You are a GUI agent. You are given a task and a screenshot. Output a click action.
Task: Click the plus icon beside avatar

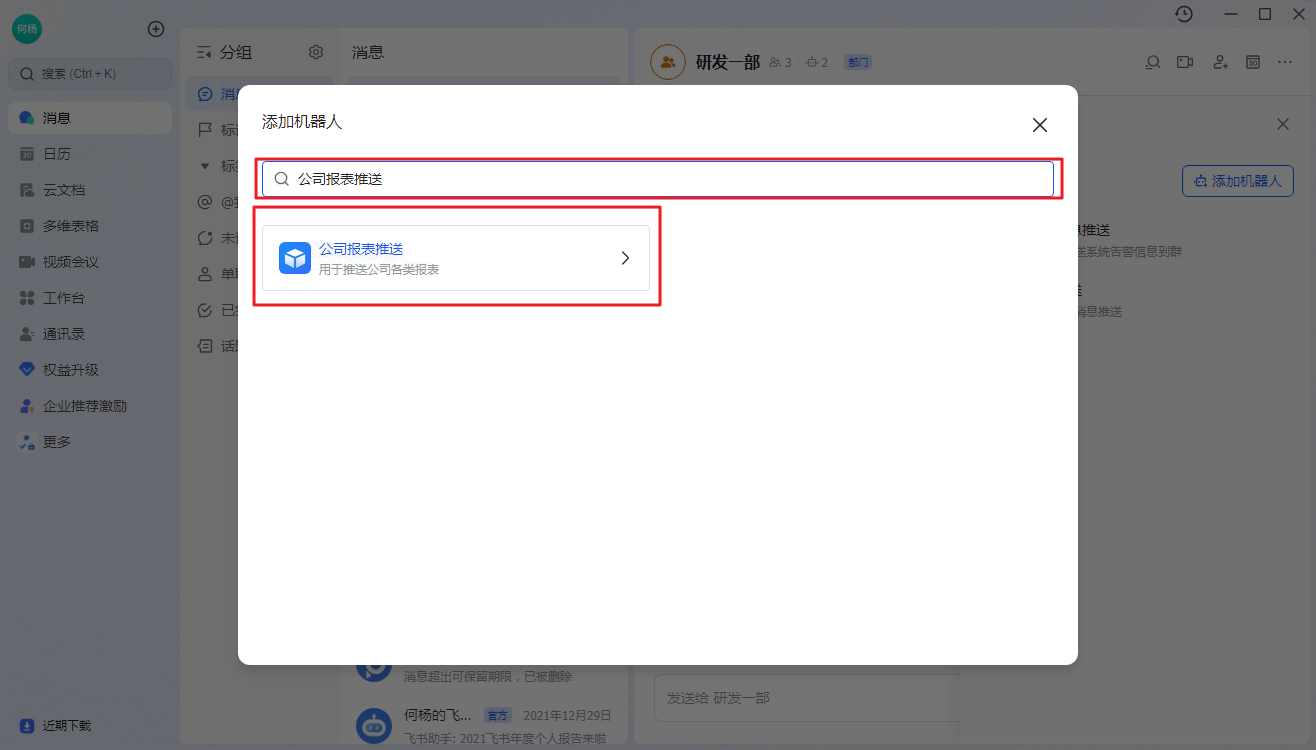coord(156,29)
